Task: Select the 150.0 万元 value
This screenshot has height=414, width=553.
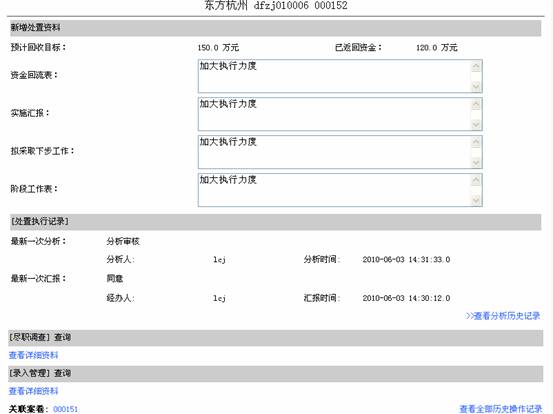Action: pos(218,48)
